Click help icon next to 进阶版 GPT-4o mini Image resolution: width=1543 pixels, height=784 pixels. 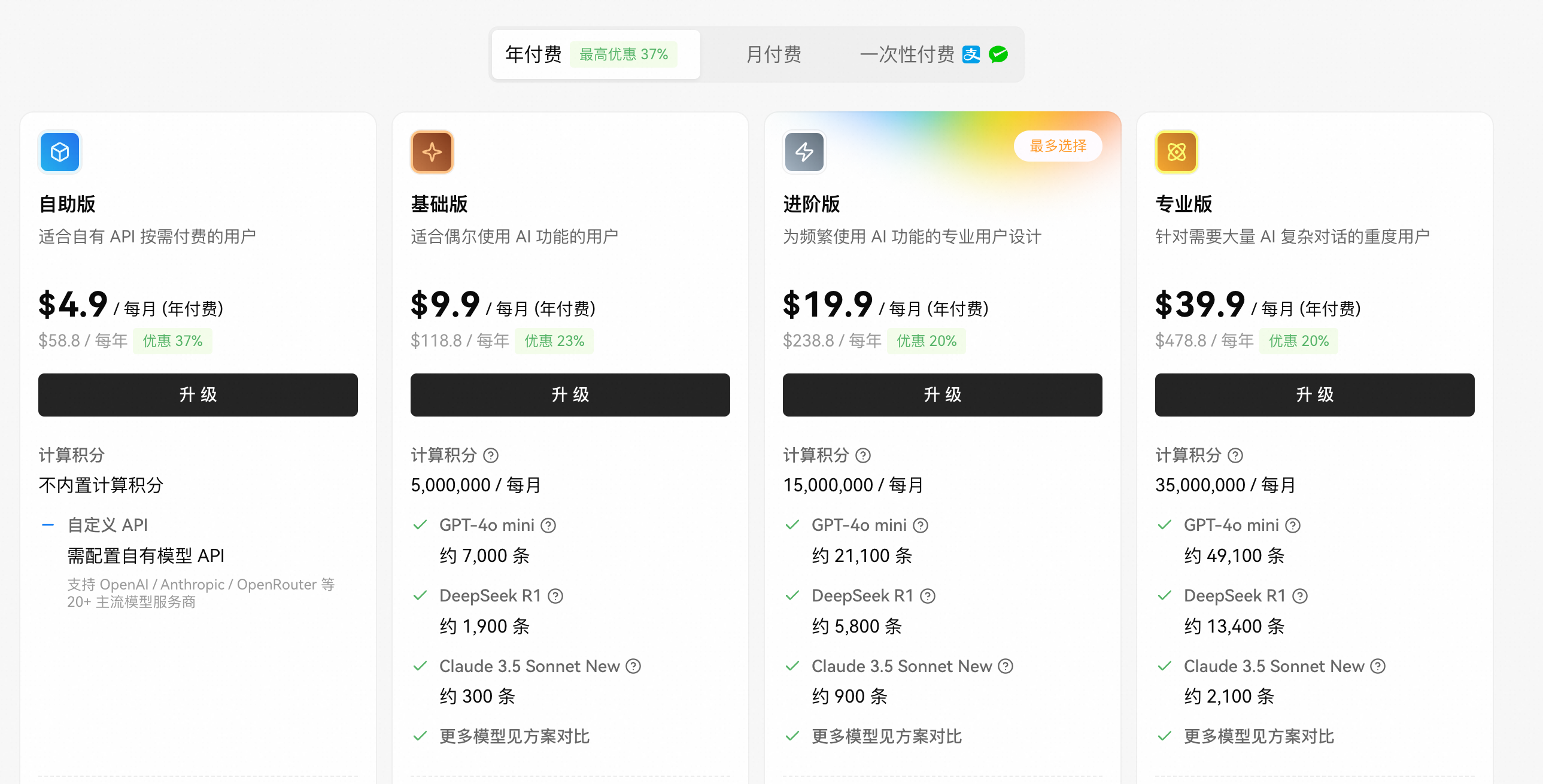coord(921,526)
